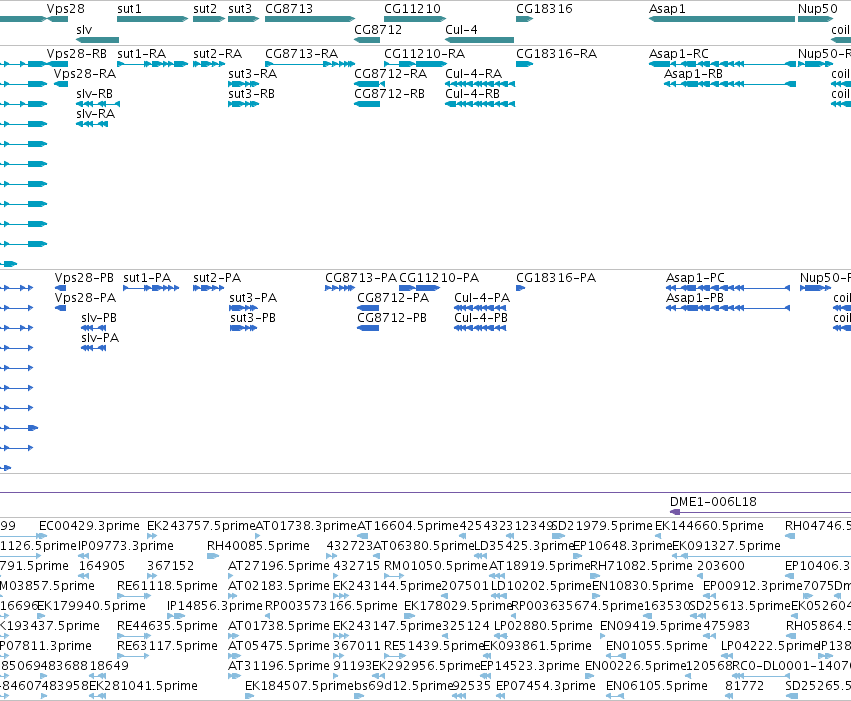Open protein sut1-PA

click(x=147, y=278)
